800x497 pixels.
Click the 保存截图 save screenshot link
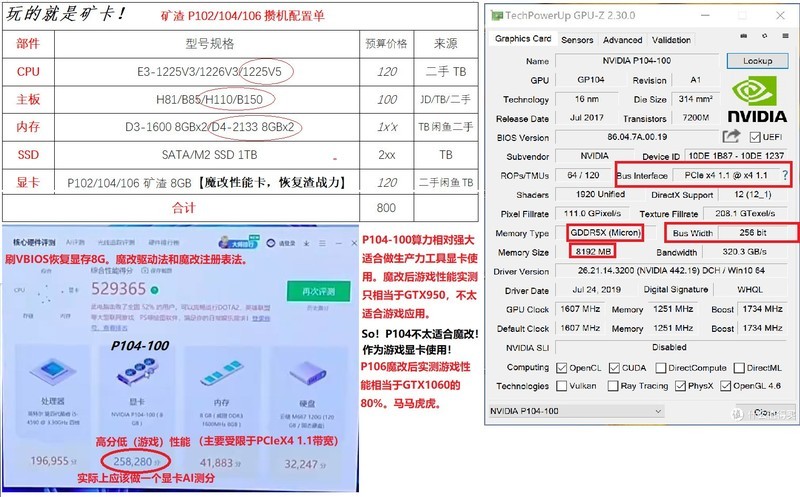(156, 270)
